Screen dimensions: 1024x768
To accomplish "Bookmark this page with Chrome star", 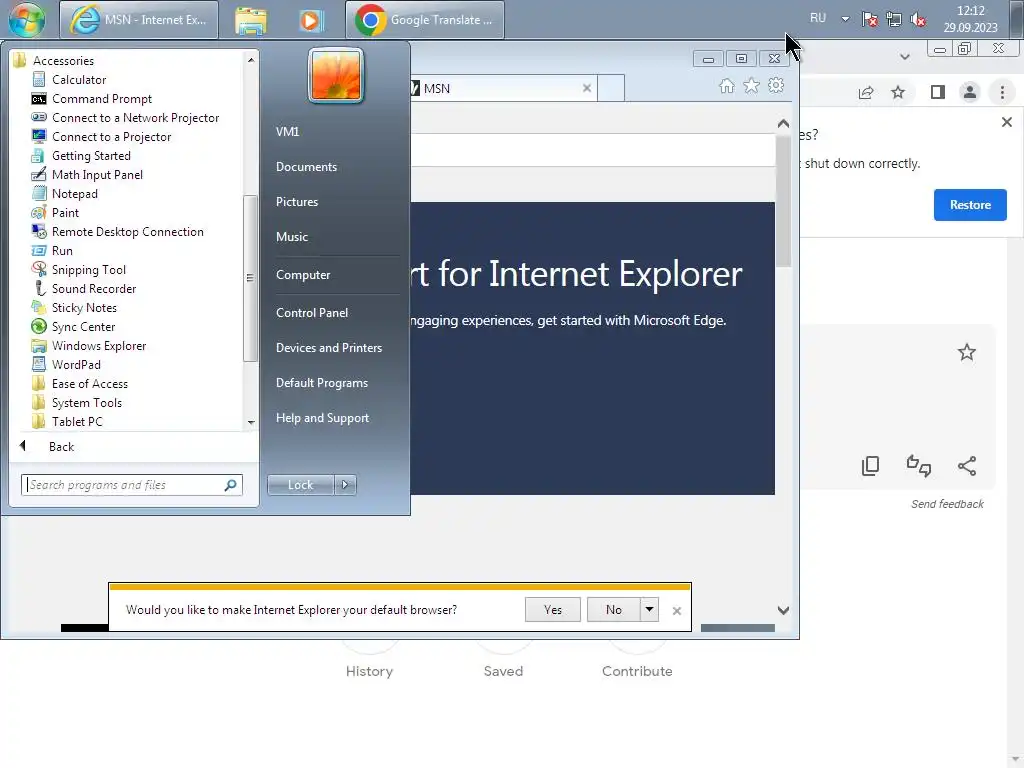I will [x=898, y=93].
